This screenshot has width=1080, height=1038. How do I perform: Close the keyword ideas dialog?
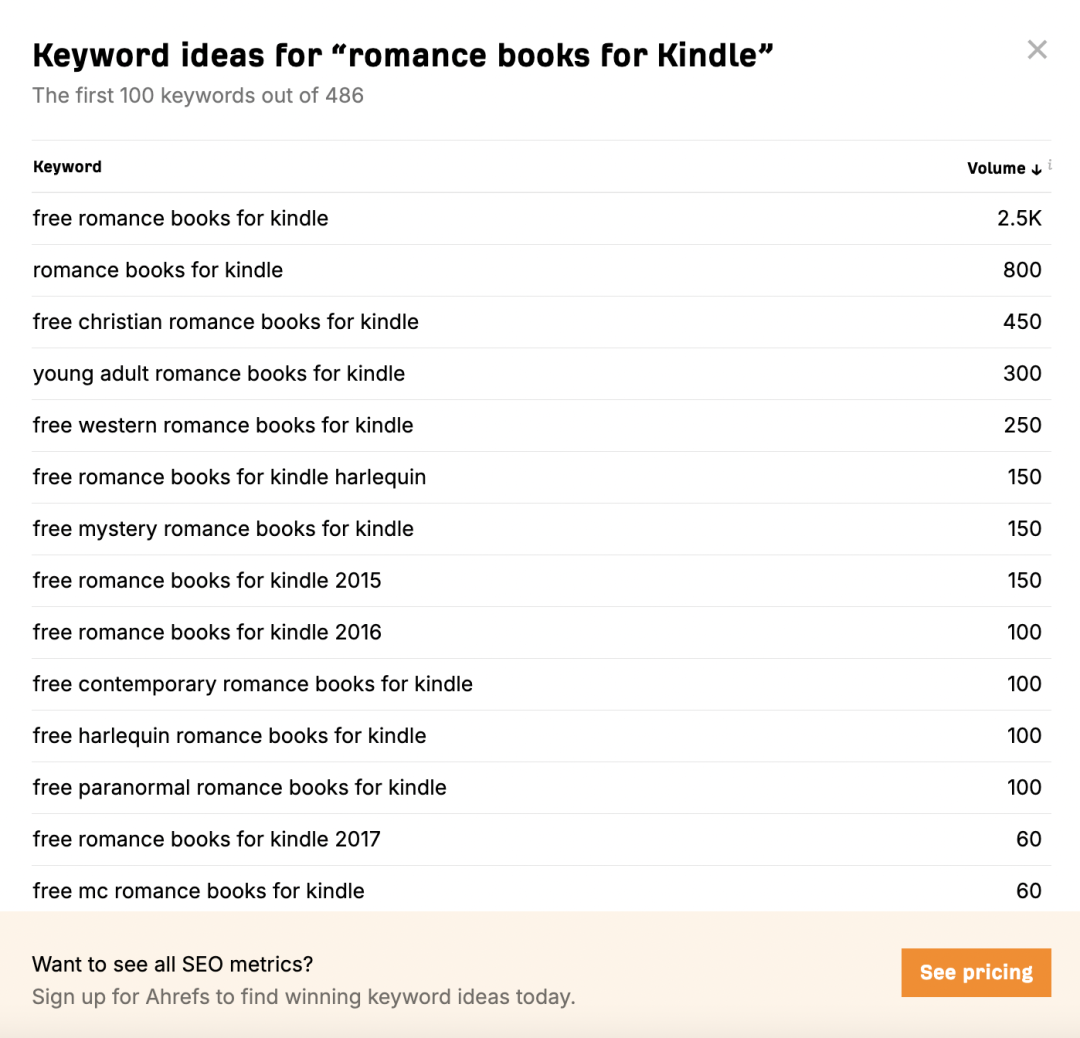[1037, 50]
